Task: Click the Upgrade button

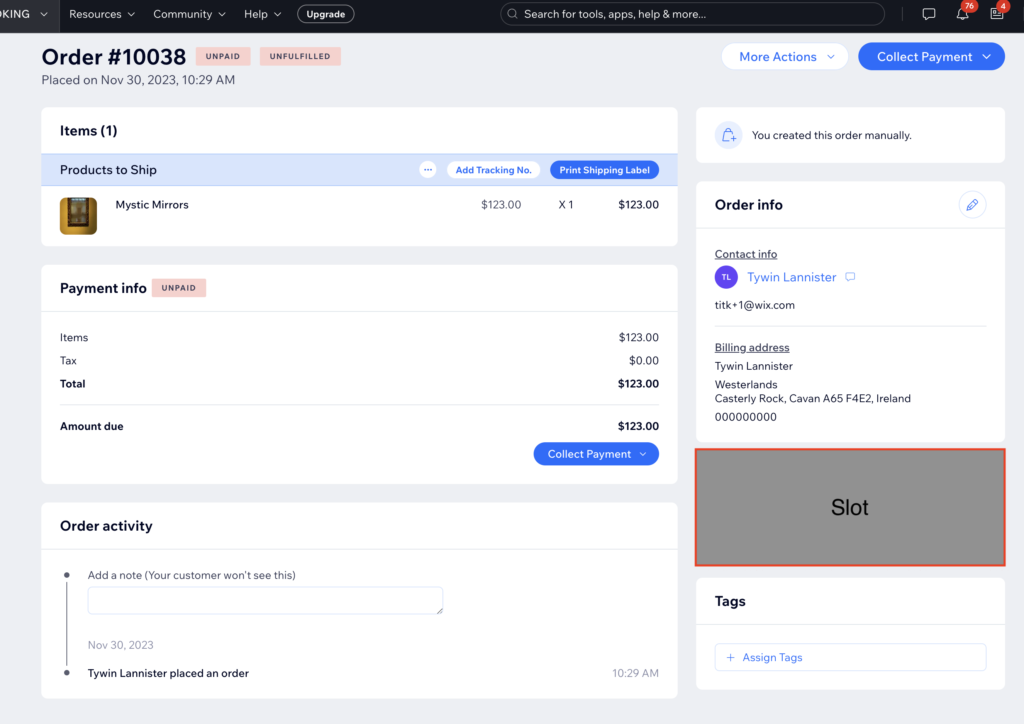Action: 325,14
